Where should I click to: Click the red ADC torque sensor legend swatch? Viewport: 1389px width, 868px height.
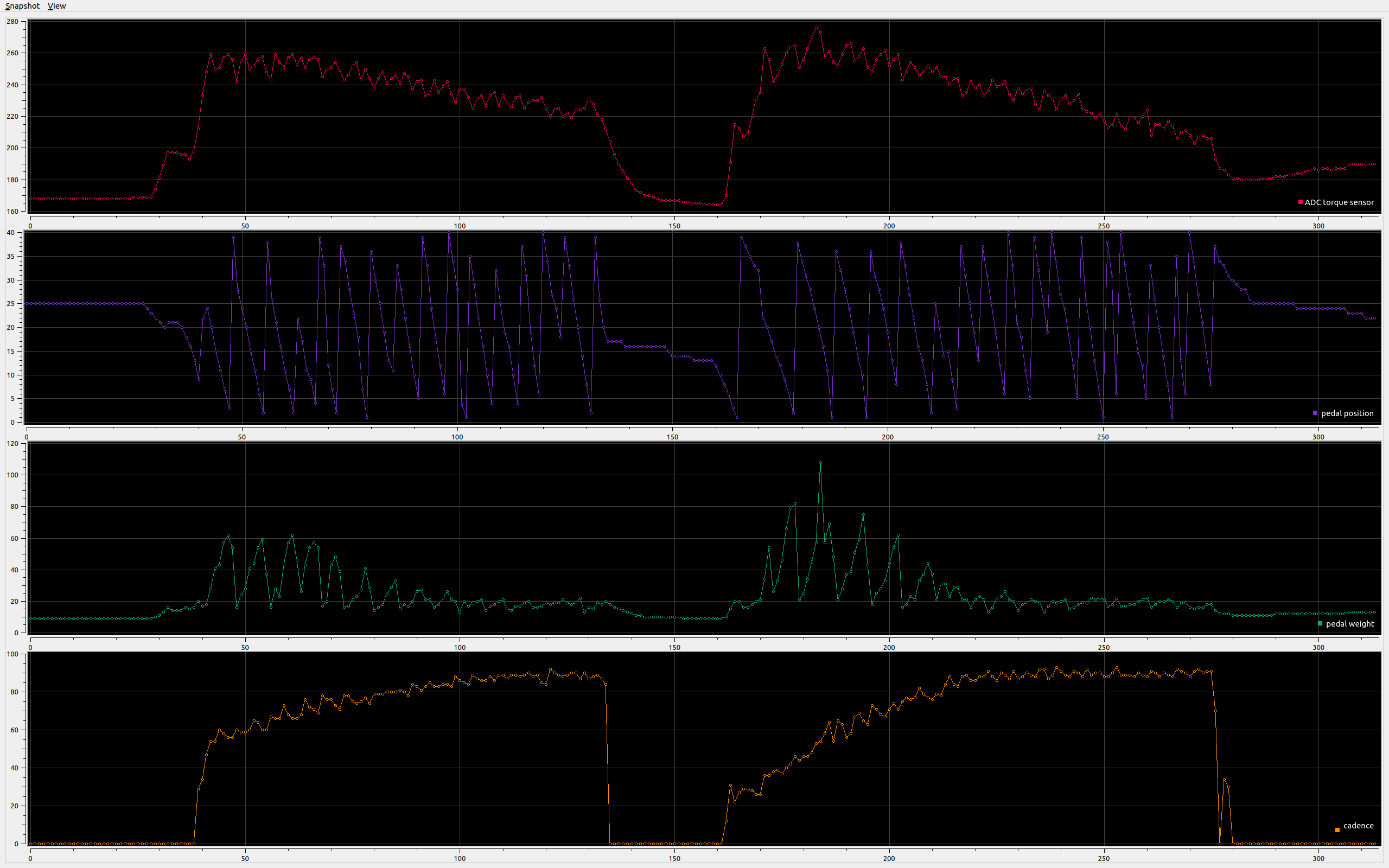(1300, 202)
